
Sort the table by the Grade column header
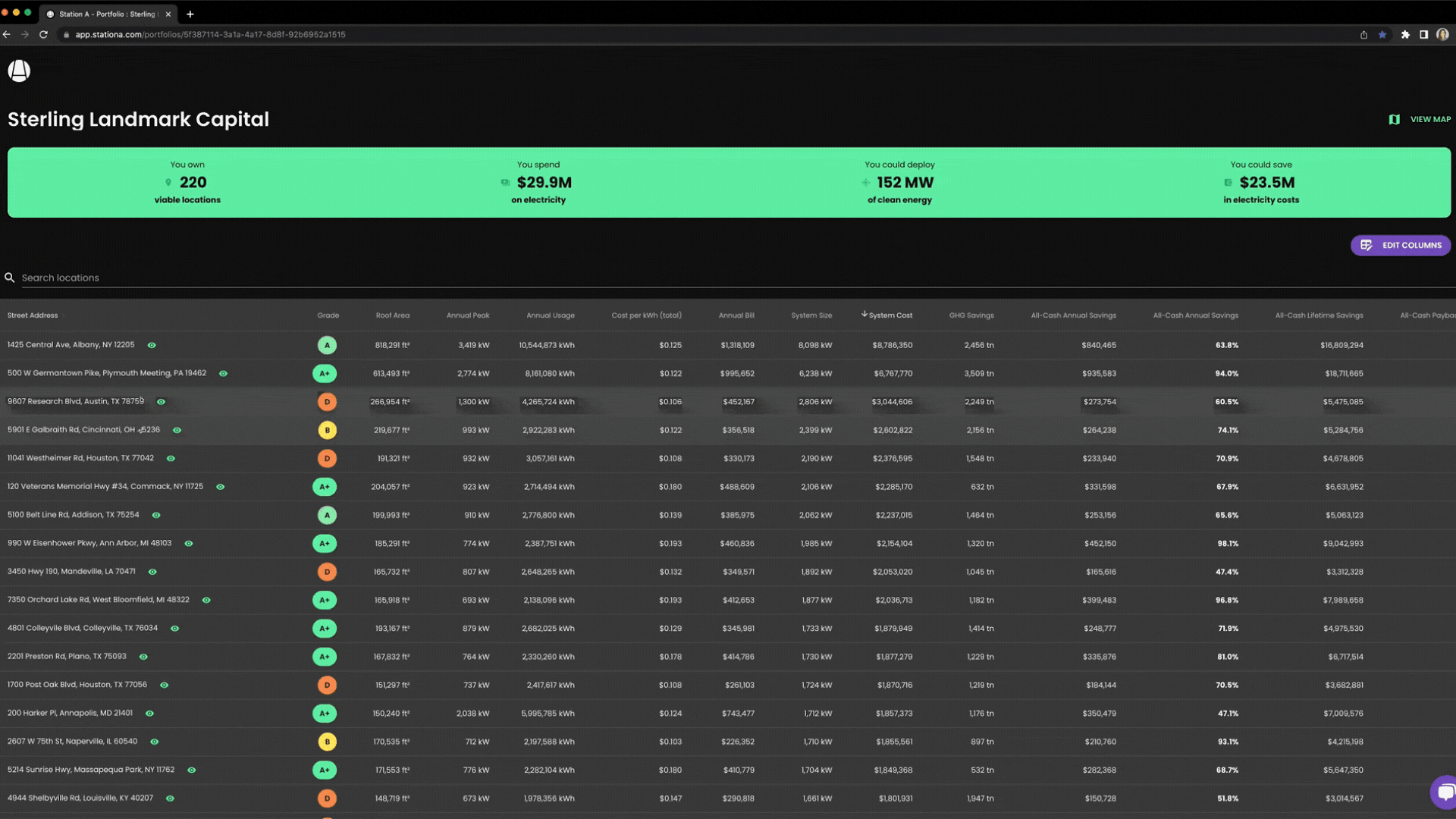tap(328, 315)
